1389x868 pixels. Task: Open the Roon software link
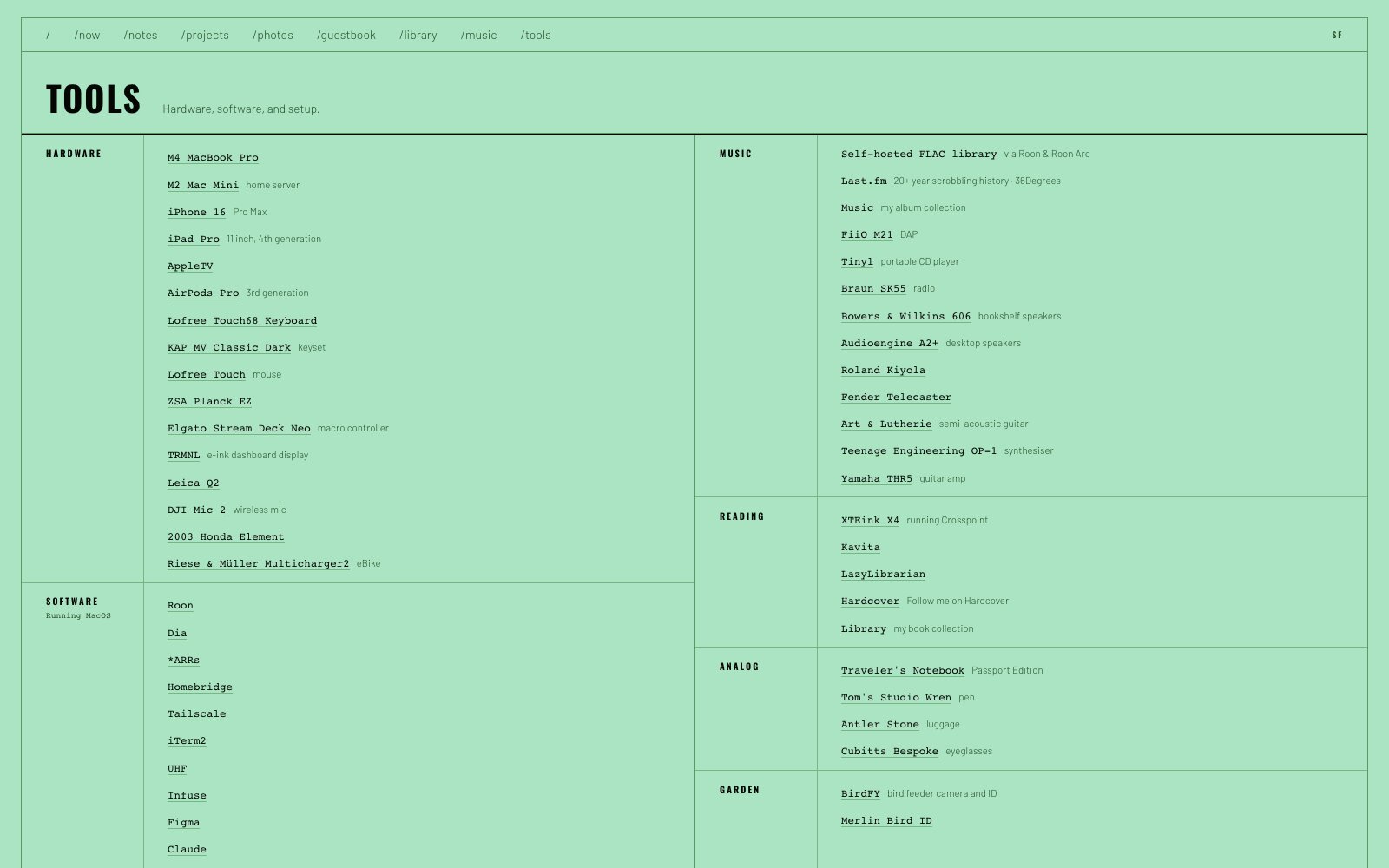(x=181, y=606)
